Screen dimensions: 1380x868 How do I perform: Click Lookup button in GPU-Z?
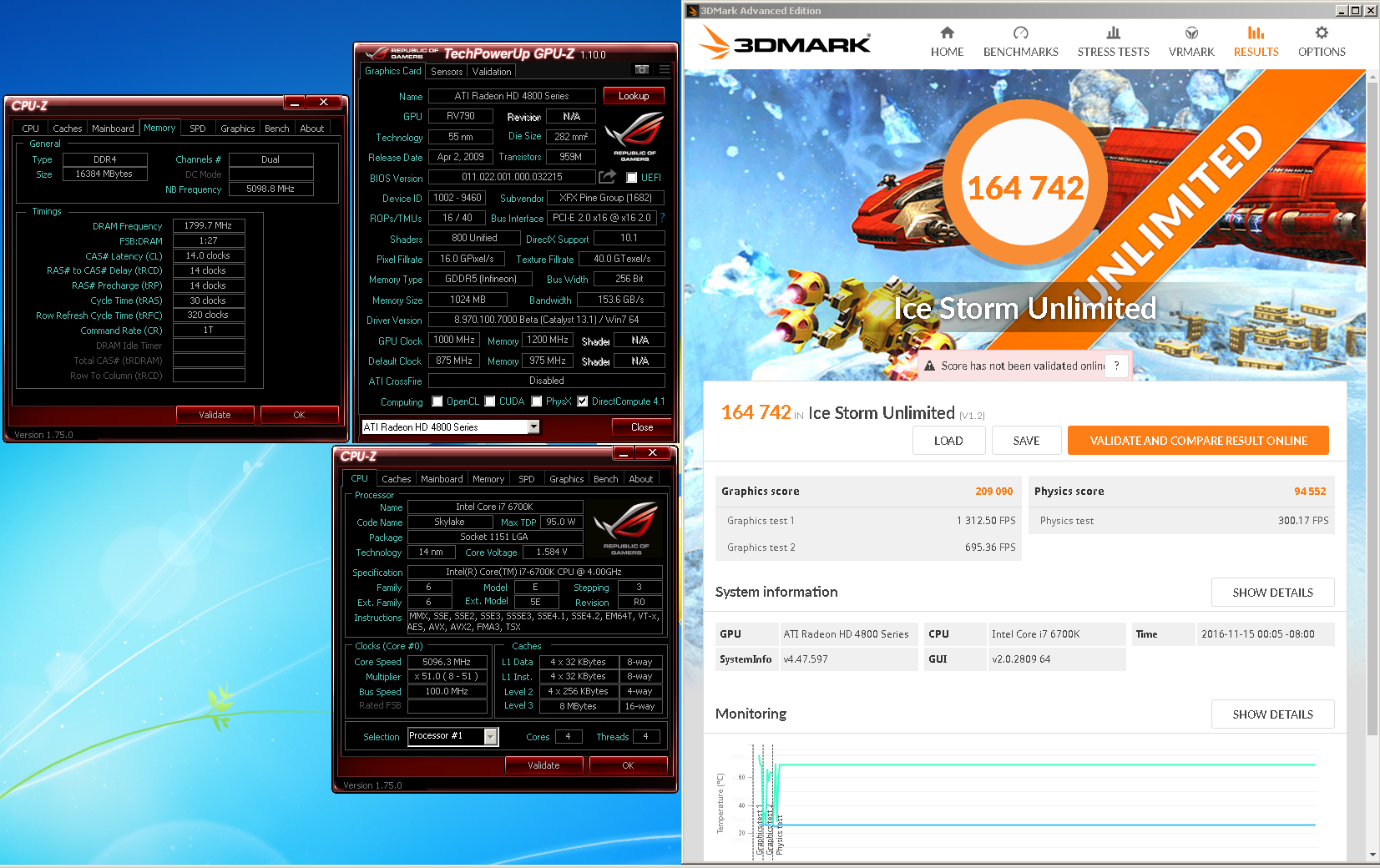(x=634, y=96)
